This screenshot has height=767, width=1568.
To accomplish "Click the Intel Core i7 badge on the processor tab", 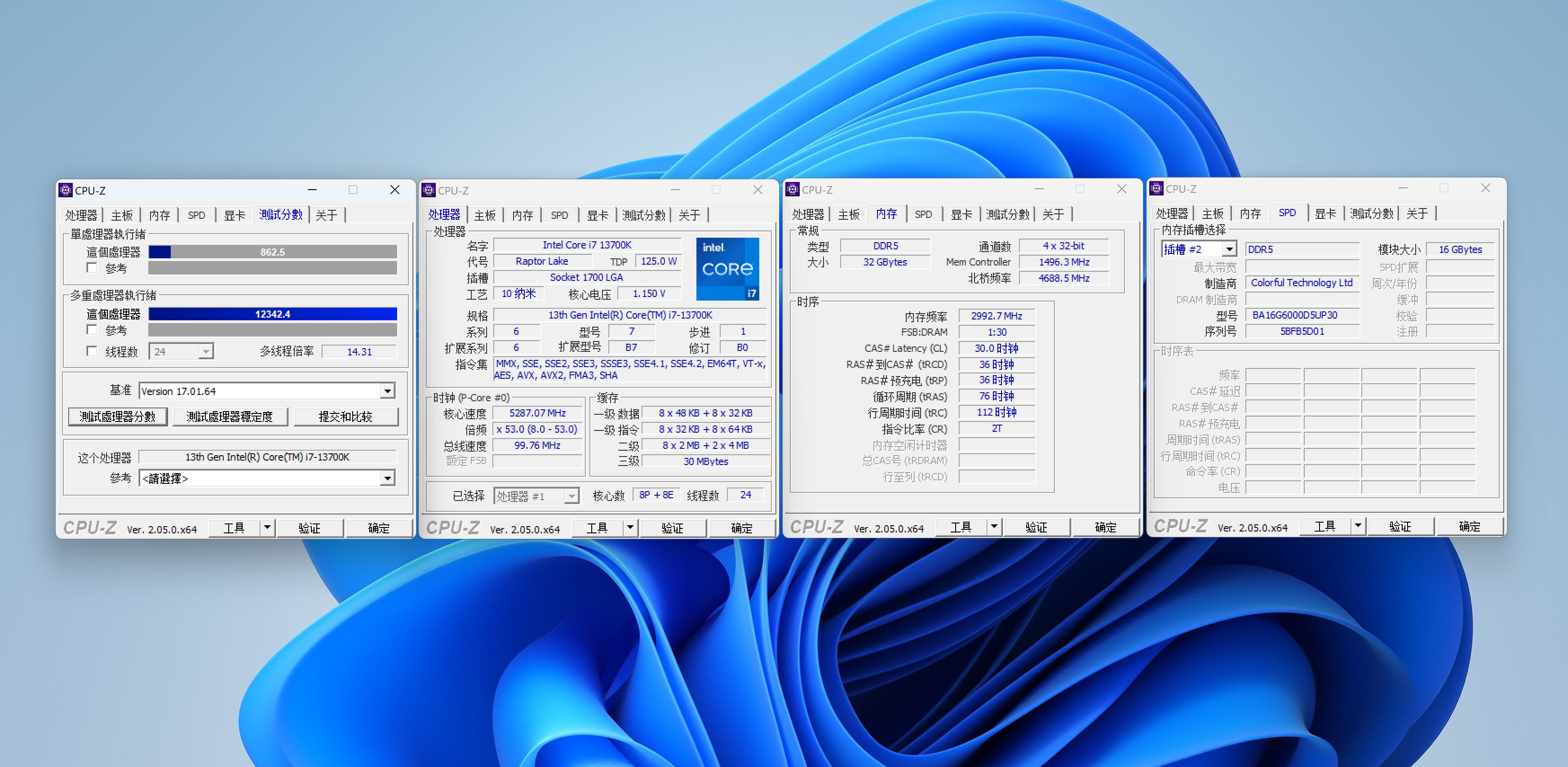I will tap(728, 270).
